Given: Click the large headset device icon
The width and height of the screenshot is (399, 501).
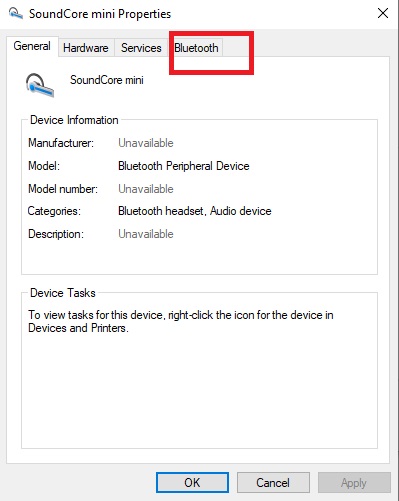Looking at the screenshot, I should pos(40,85).
